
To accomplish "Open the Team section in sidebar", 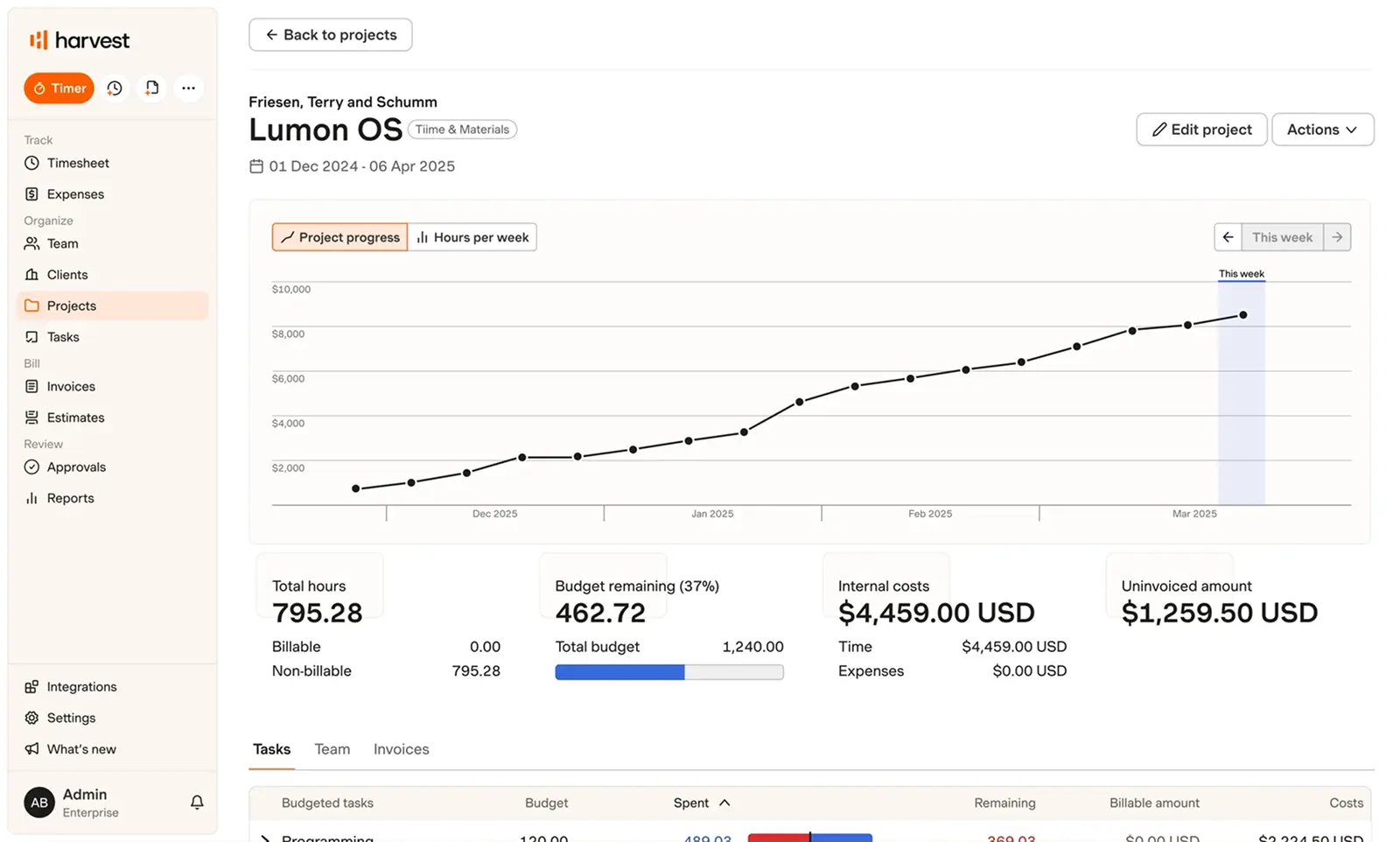I will tap(112, 243).
